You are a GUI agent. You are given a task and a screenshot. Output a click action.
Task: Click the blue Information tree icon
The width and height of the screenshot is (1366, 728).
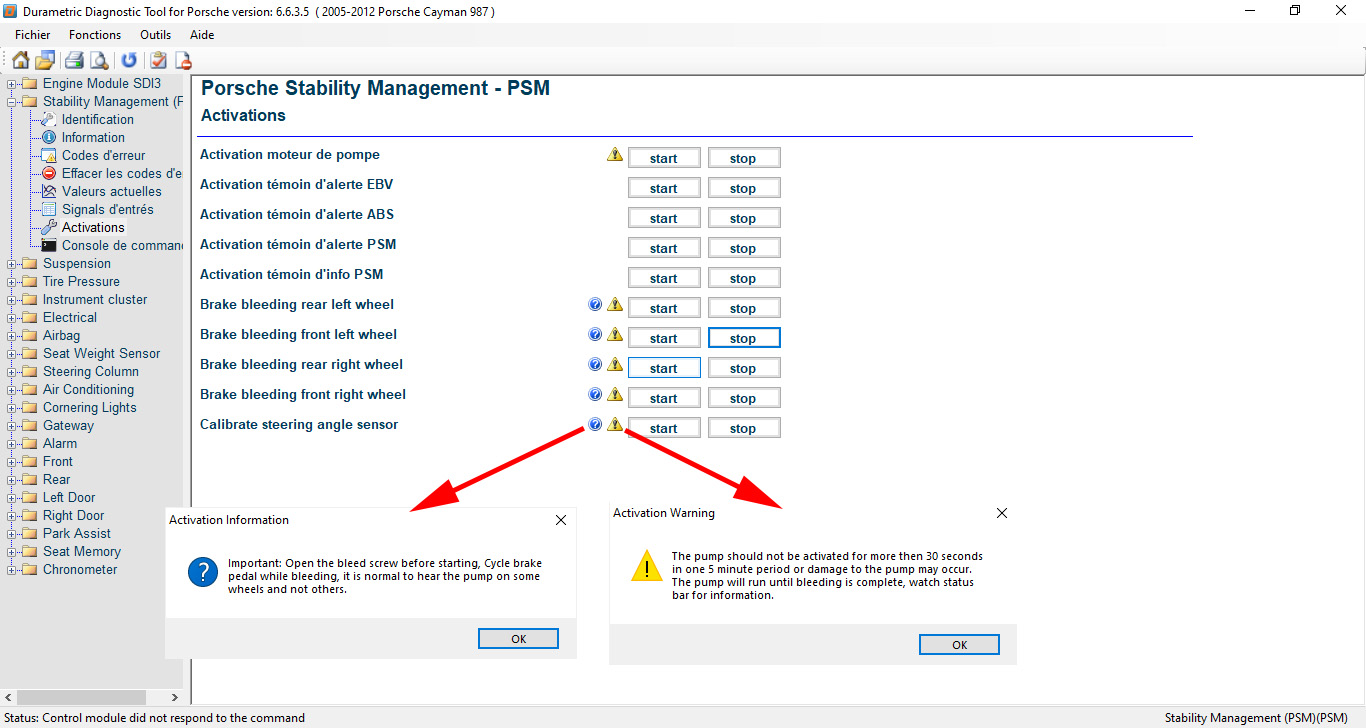click(49, 137)
